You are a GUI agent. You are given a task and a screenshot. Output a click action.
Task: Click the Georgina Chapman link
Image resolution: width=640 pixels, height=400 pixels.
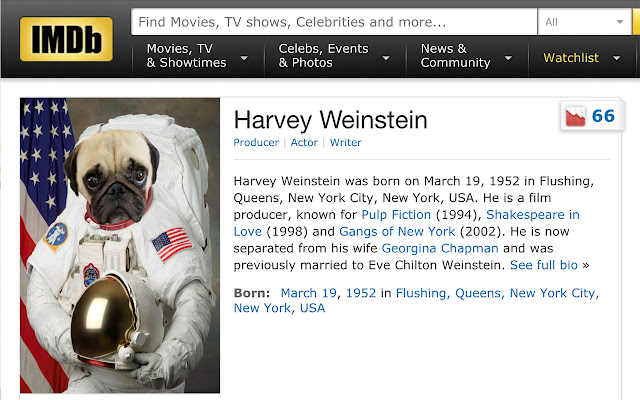click(440, 249)
